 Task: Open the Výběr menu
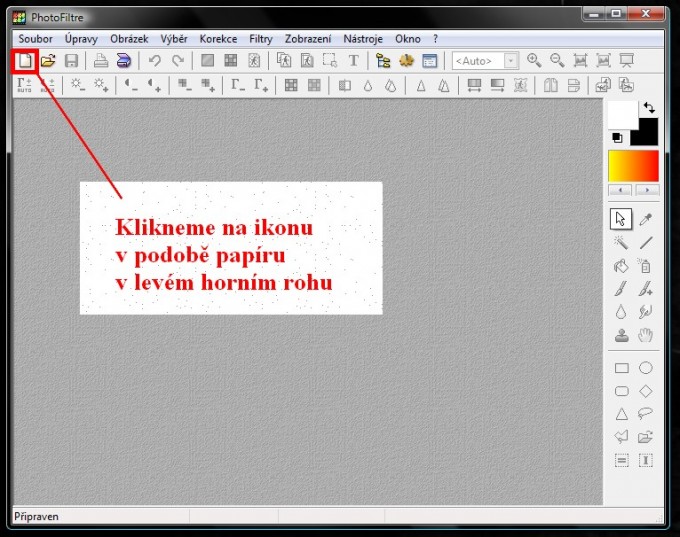pos(174,39)
